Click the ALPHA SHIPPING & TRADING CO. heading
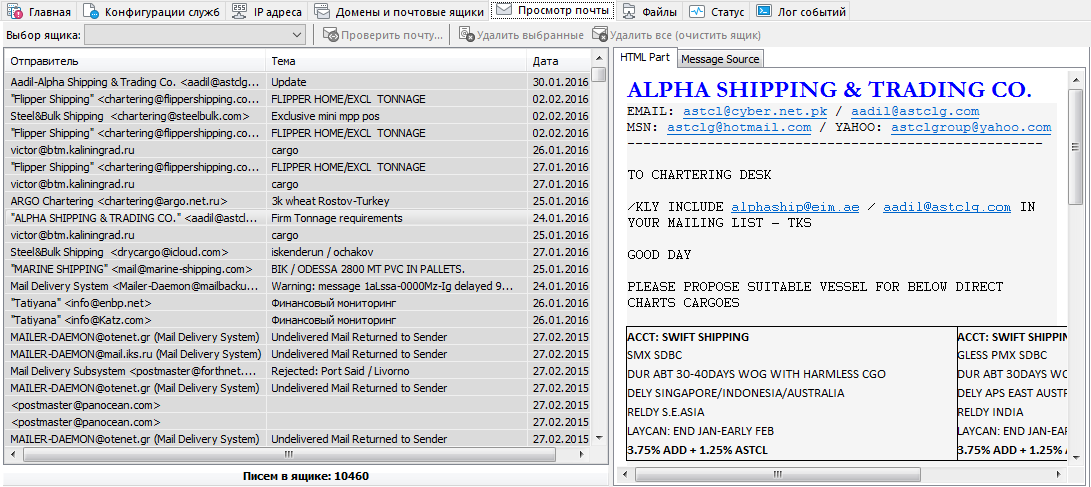Image resolution: width=1091 pixels, height=487 pixels. [829, 89]
